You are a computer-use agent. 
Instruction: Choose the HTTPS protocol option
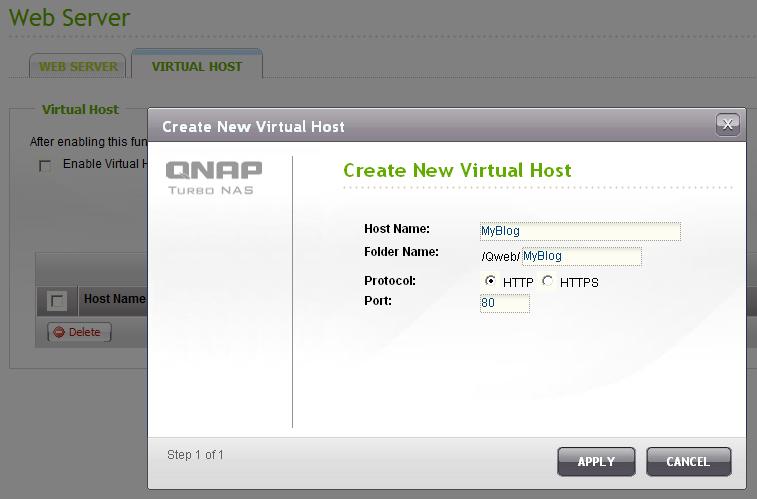pyautogui.click(x=547, y=282)
